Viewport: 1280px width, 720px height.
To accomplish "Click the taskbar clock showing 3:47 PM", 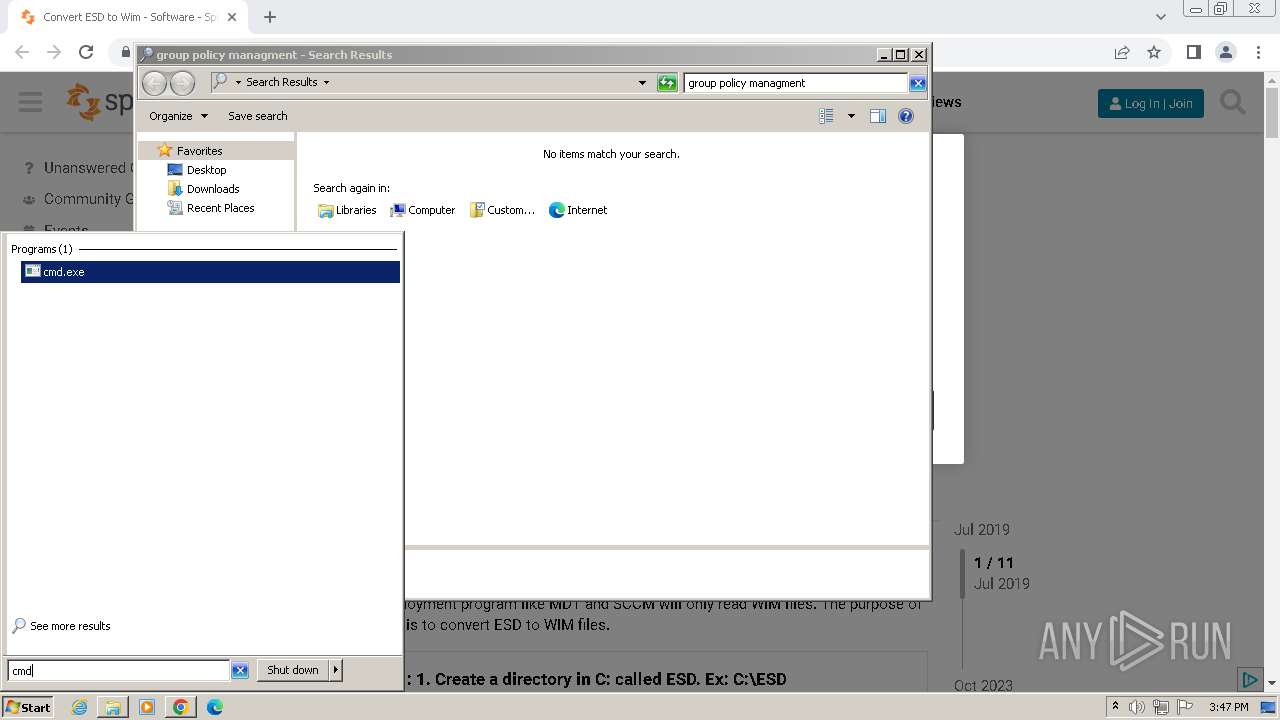I will click(x=1228, y=707).
